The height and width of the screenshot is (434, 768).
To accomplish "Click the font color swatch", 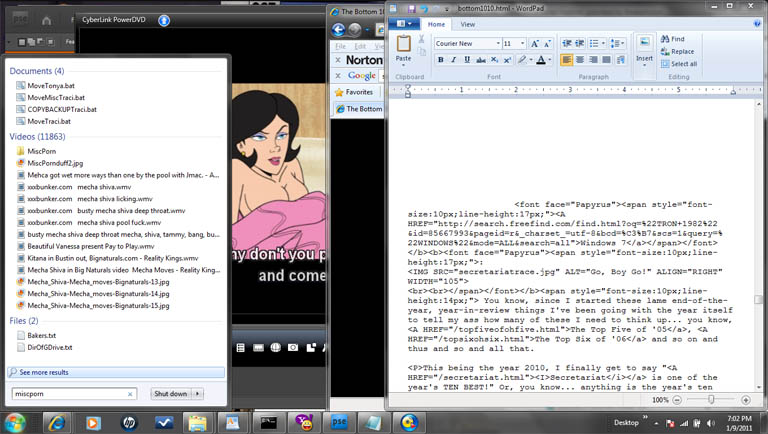I will pyautogui.click(x=541, y=60).
